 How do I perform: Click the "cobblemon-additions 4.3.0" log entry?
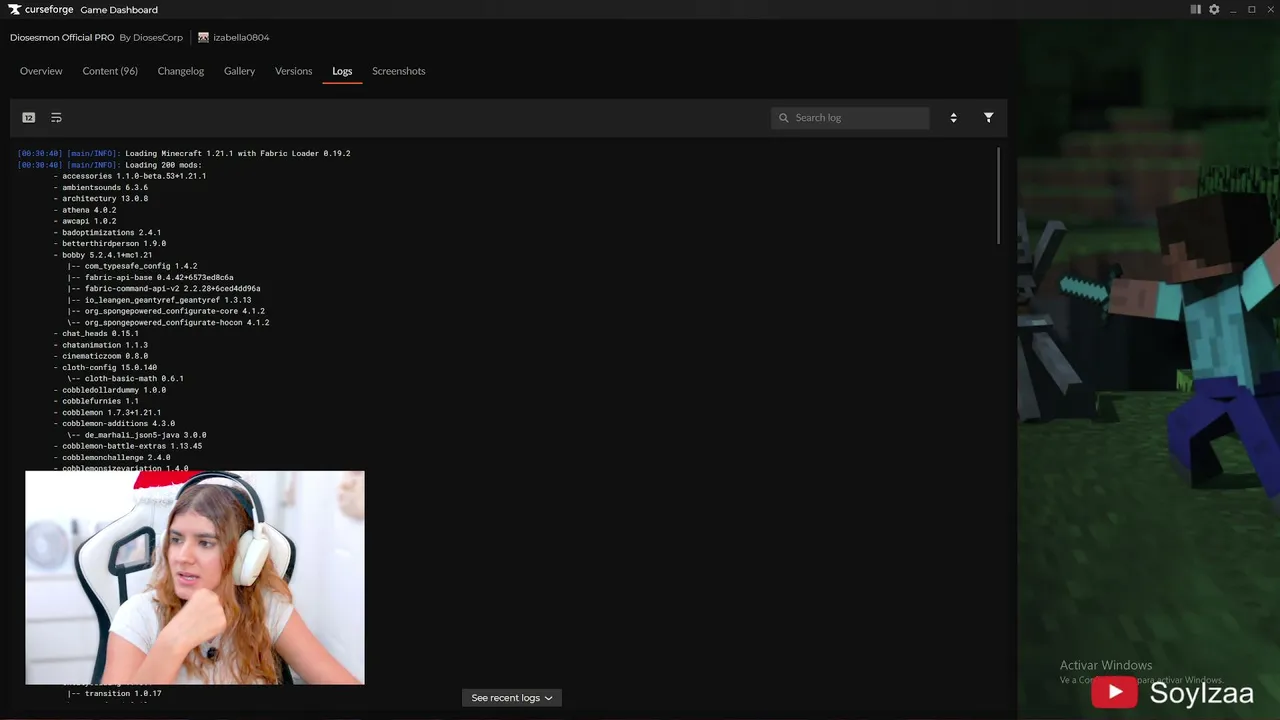[x=118, y=424]
